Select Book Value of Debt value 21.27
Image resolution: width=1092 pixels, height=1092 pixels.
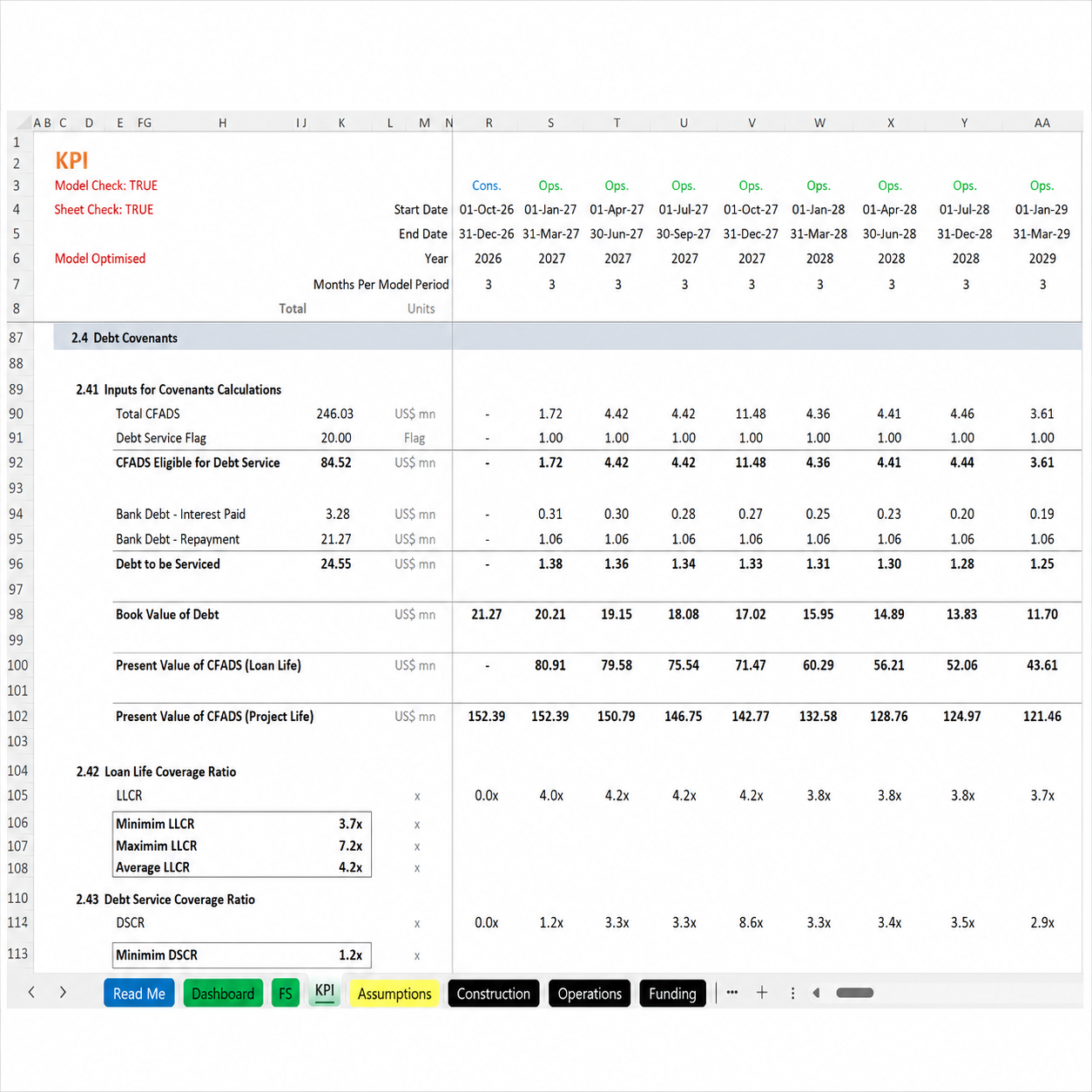487,615
